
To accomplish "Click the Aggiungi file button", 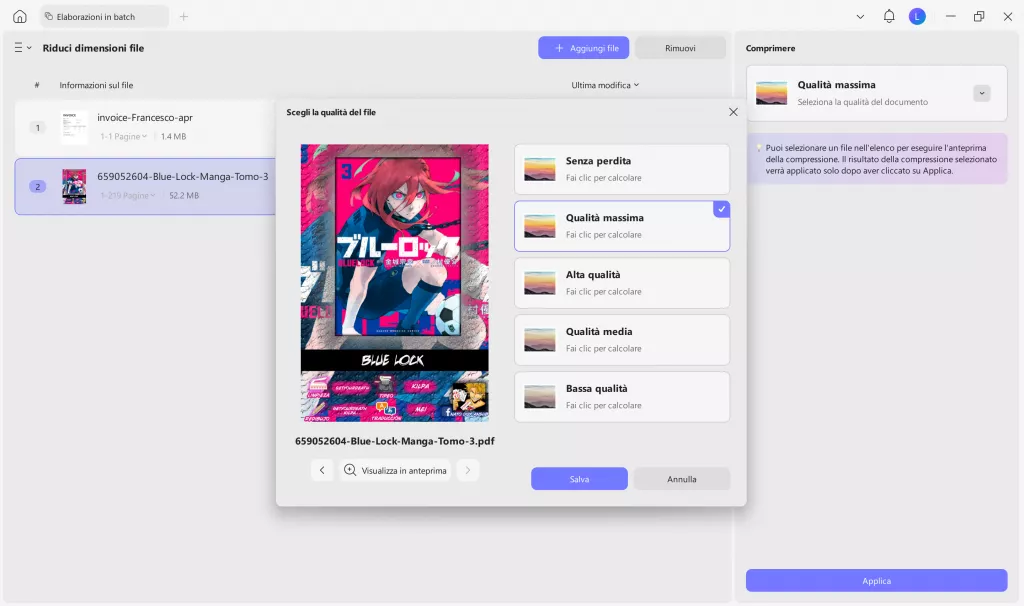I will coord(583,48).
